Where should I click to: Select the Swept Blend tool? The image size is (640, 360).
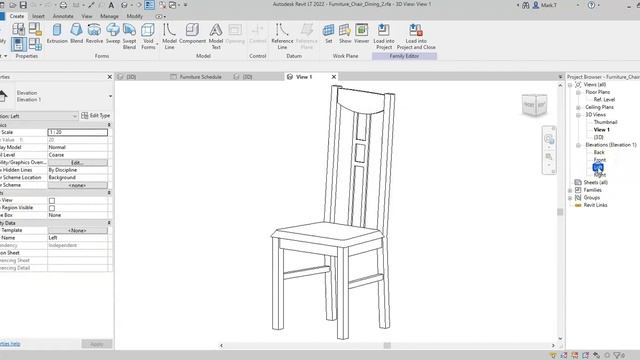coord(129,36)
